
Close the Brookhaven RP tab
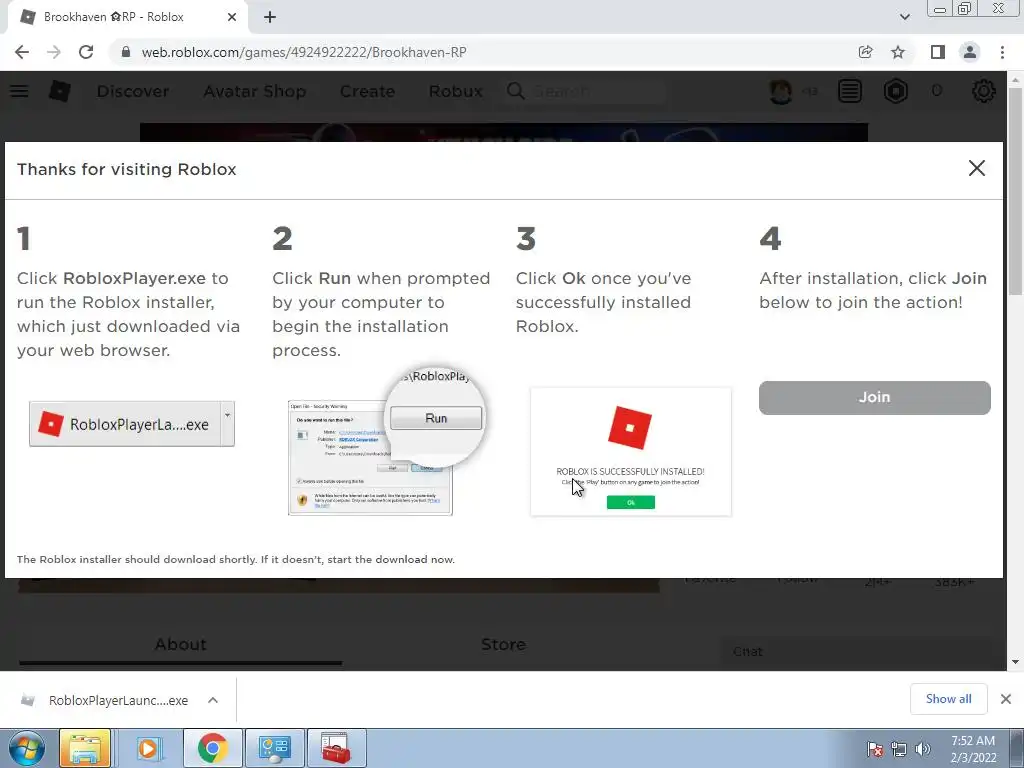pos(232,17)
